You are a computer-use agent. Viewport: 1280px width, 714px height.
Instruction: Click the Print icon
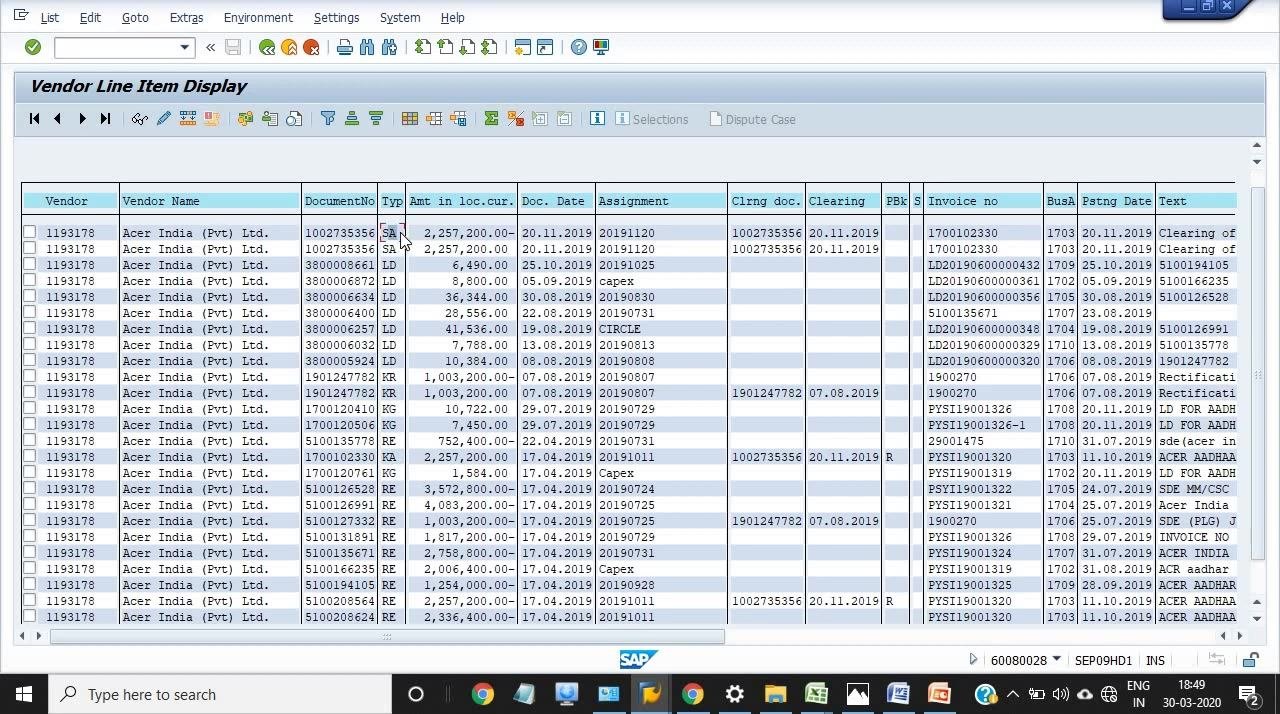click(345, 47)
